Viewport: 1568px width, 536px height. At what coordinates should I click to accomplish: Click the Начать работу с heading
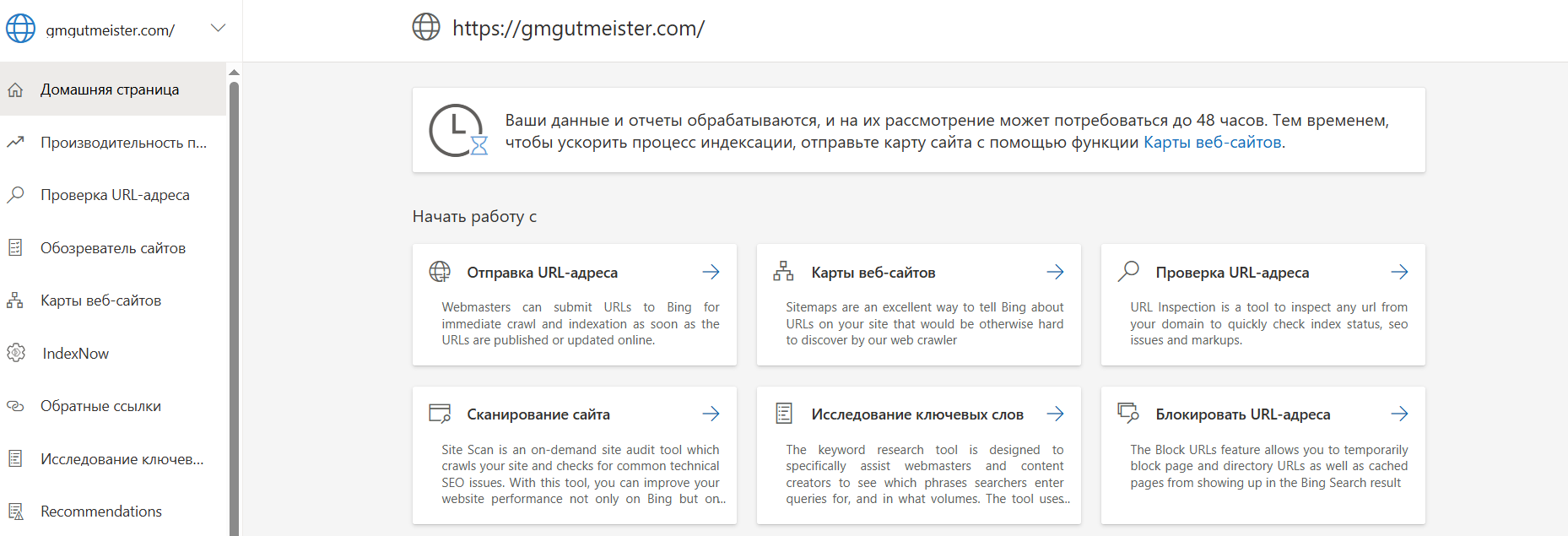pos(474,217)
